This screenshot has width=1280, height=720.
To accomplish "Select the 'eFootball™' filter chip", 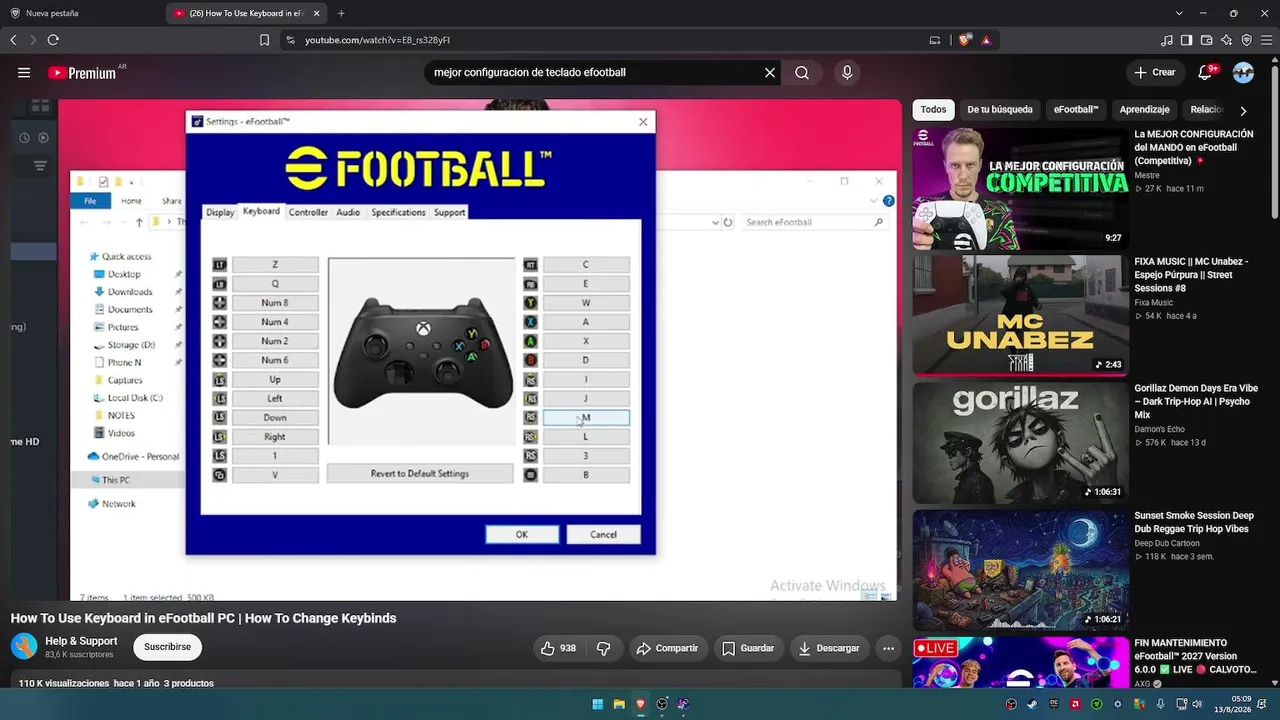I will (x=1076, y=110).
